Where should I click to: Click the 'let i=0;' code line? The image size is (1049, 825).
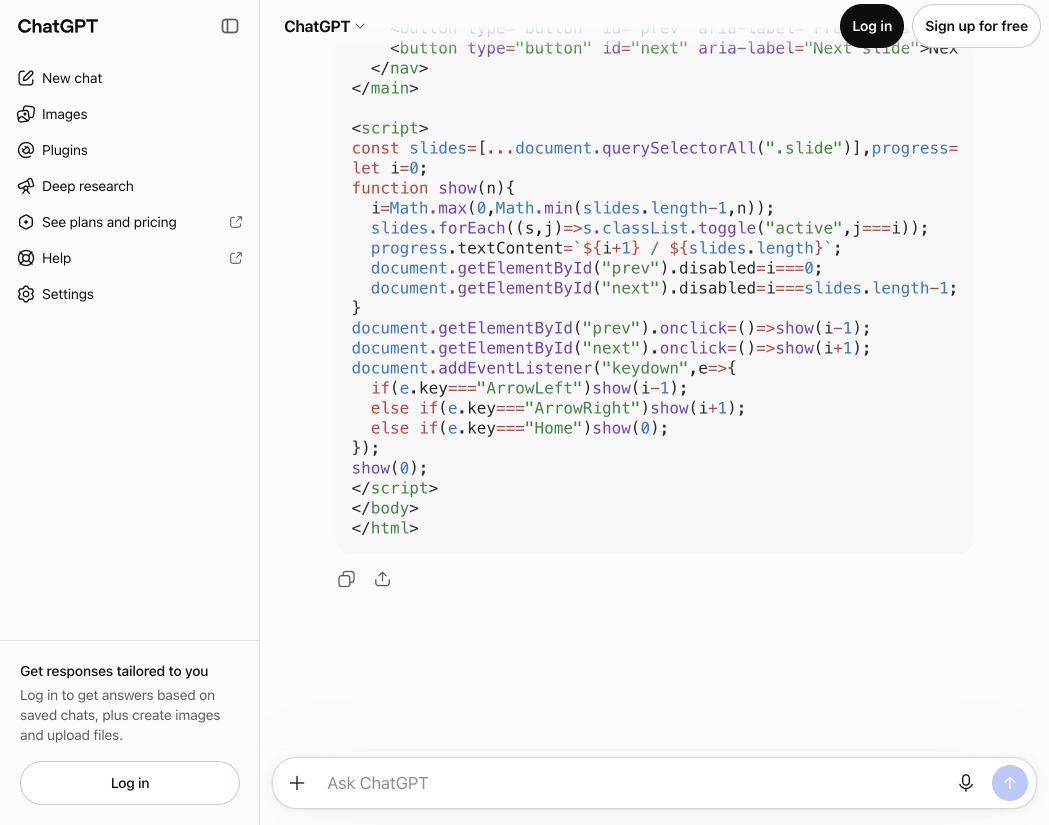coord(389,168)
